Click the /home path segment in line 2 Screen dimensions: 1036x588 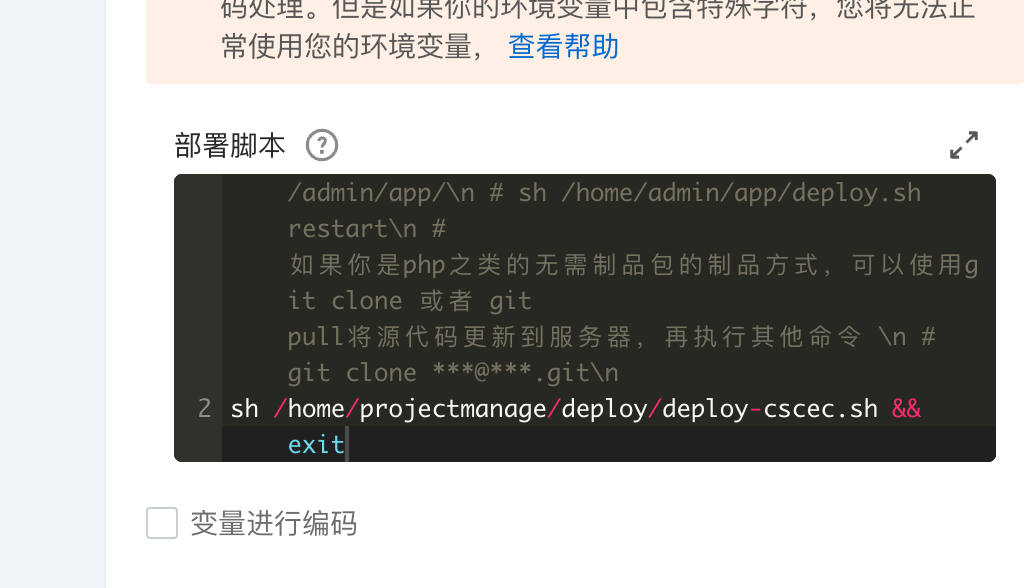click(x=309, y=408)
